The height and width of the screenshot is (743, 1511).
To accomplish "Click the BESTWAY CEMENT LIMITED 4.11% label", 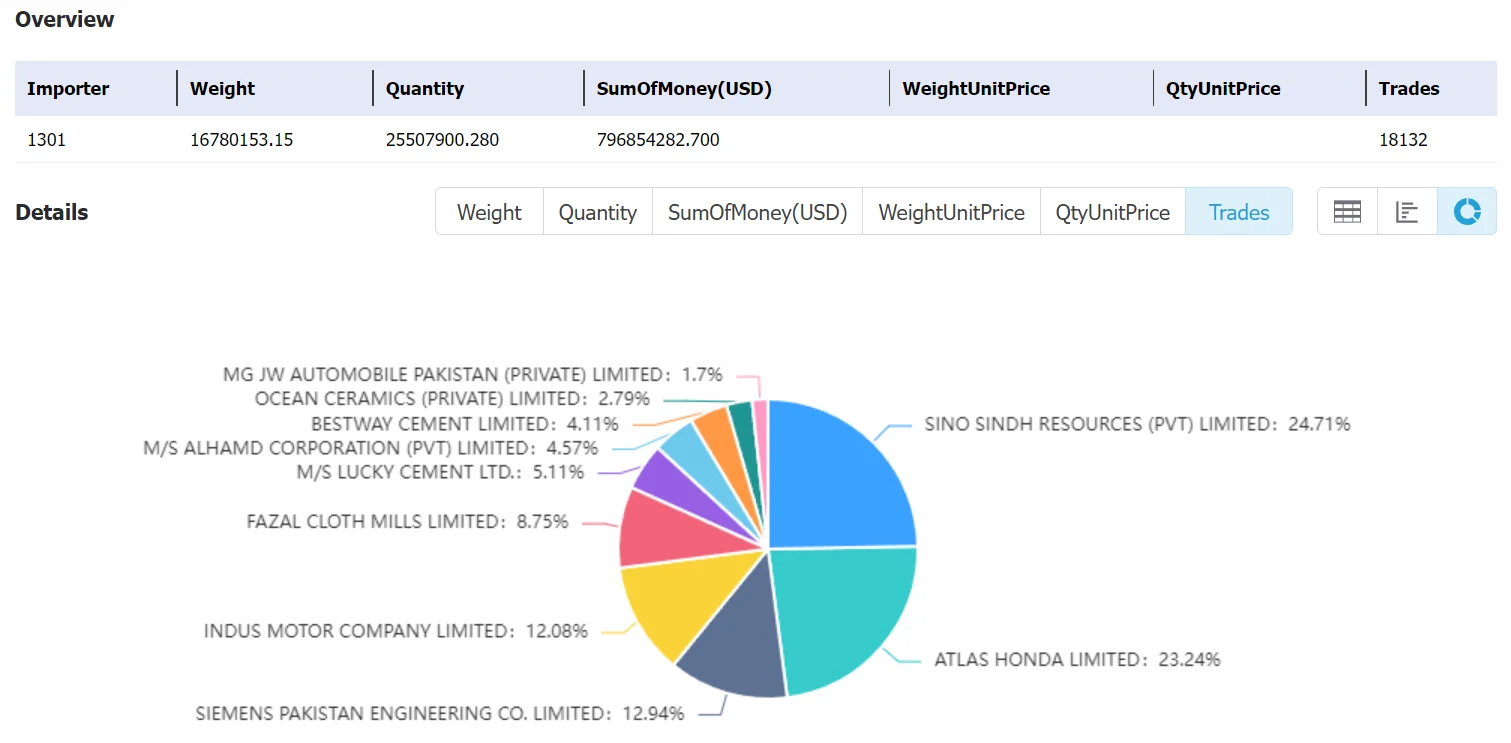I will (464, 424).
